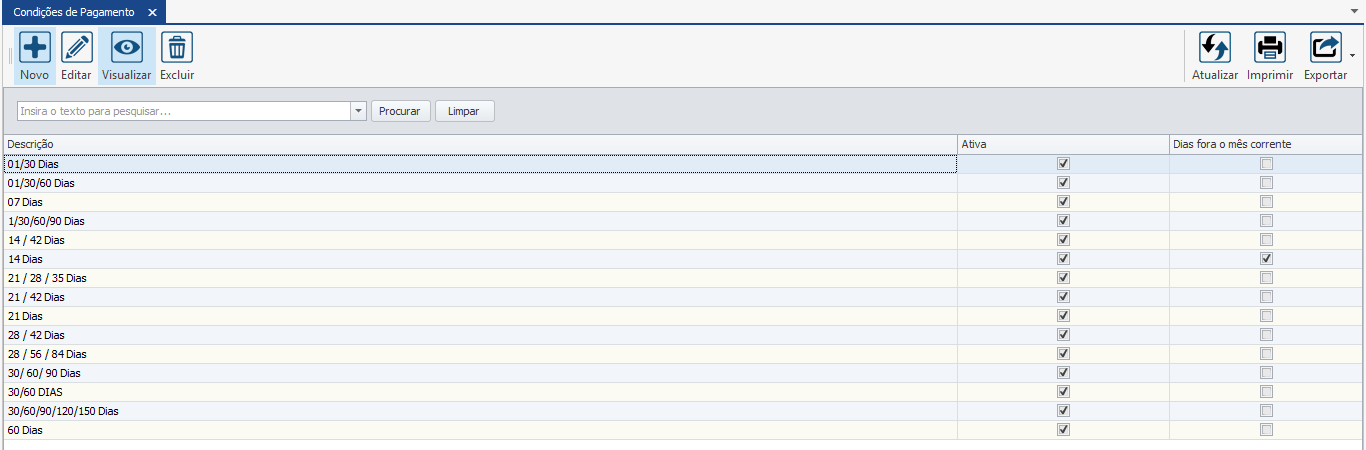The image size is (1366, 450).
Task: Expand the Exportar dropdown arrow
Action: (x=1353, y=56)
